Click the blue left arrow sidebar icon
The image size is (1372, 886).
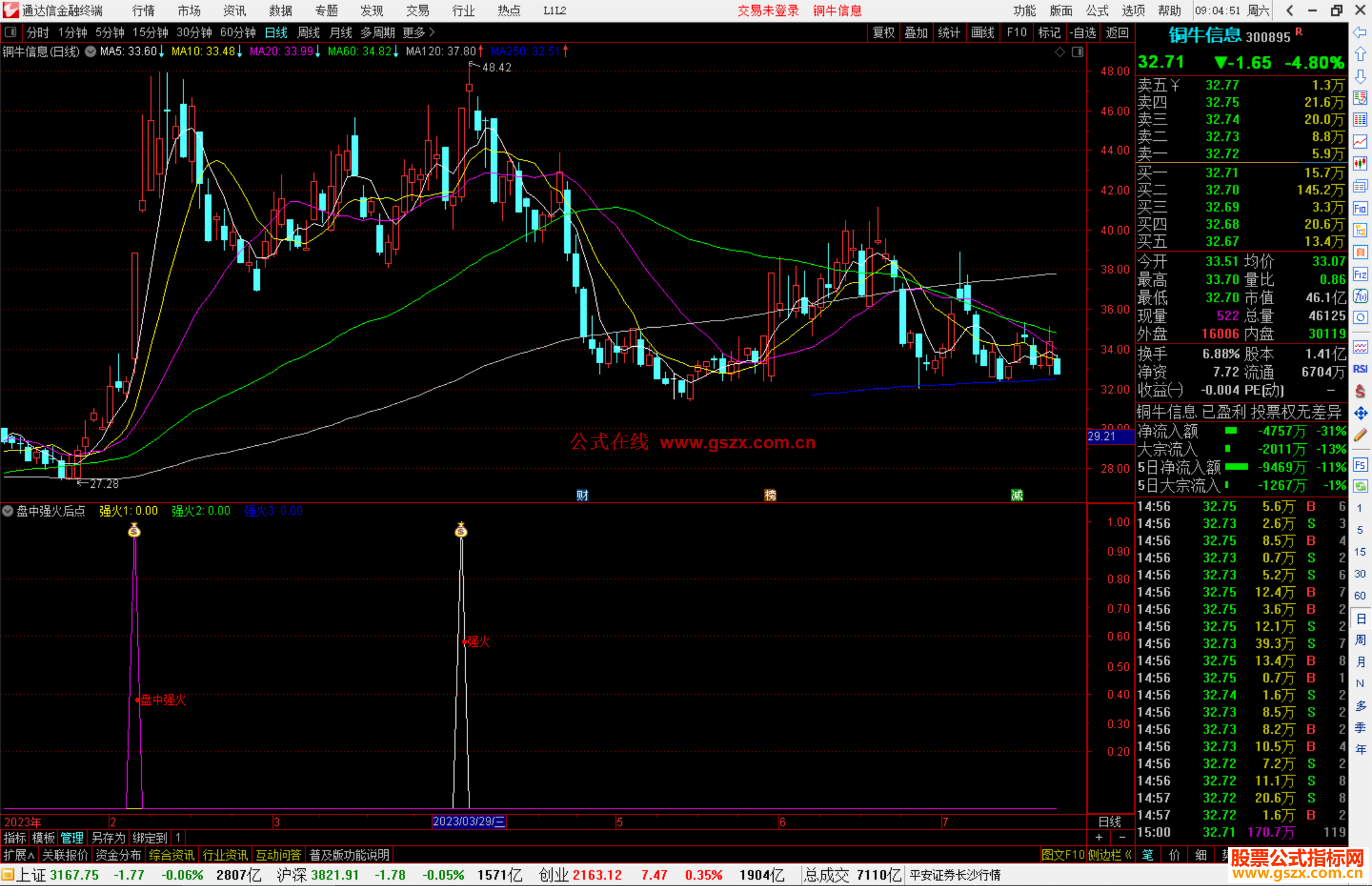1360,32
